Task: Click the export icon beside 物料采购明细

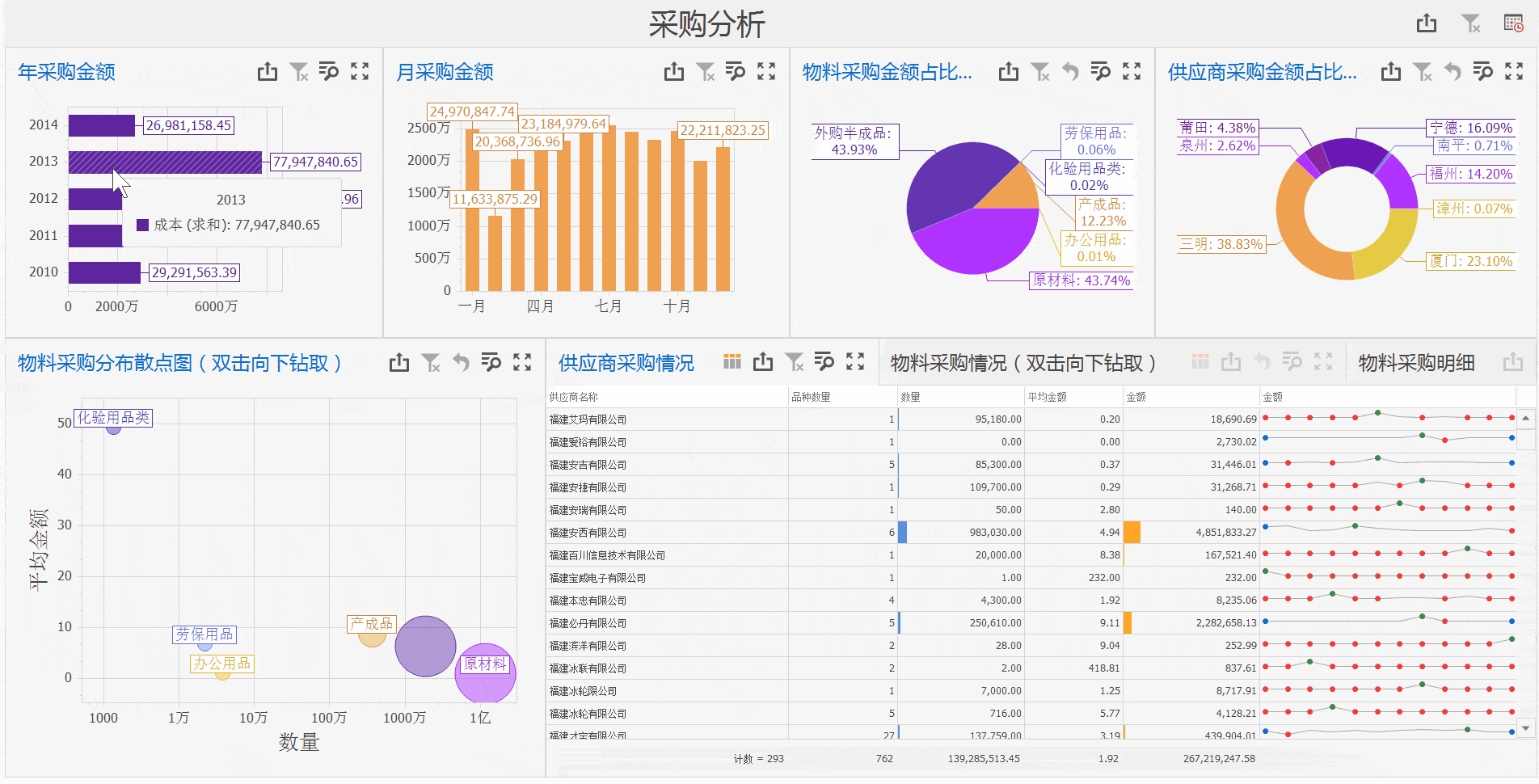Action: [1513, 362]
